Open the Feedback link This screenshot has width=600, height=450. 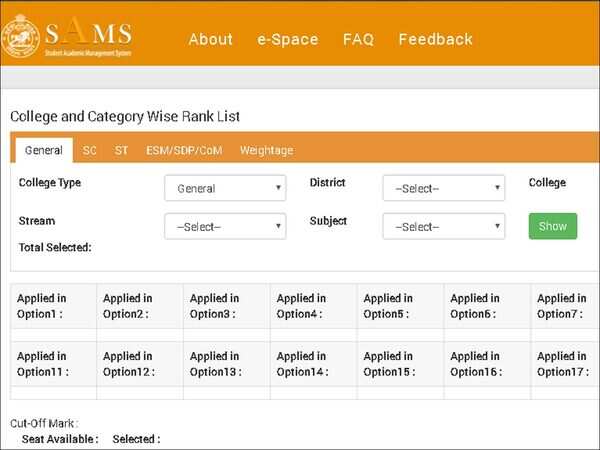pyautogui.click(x=435, y=40)
